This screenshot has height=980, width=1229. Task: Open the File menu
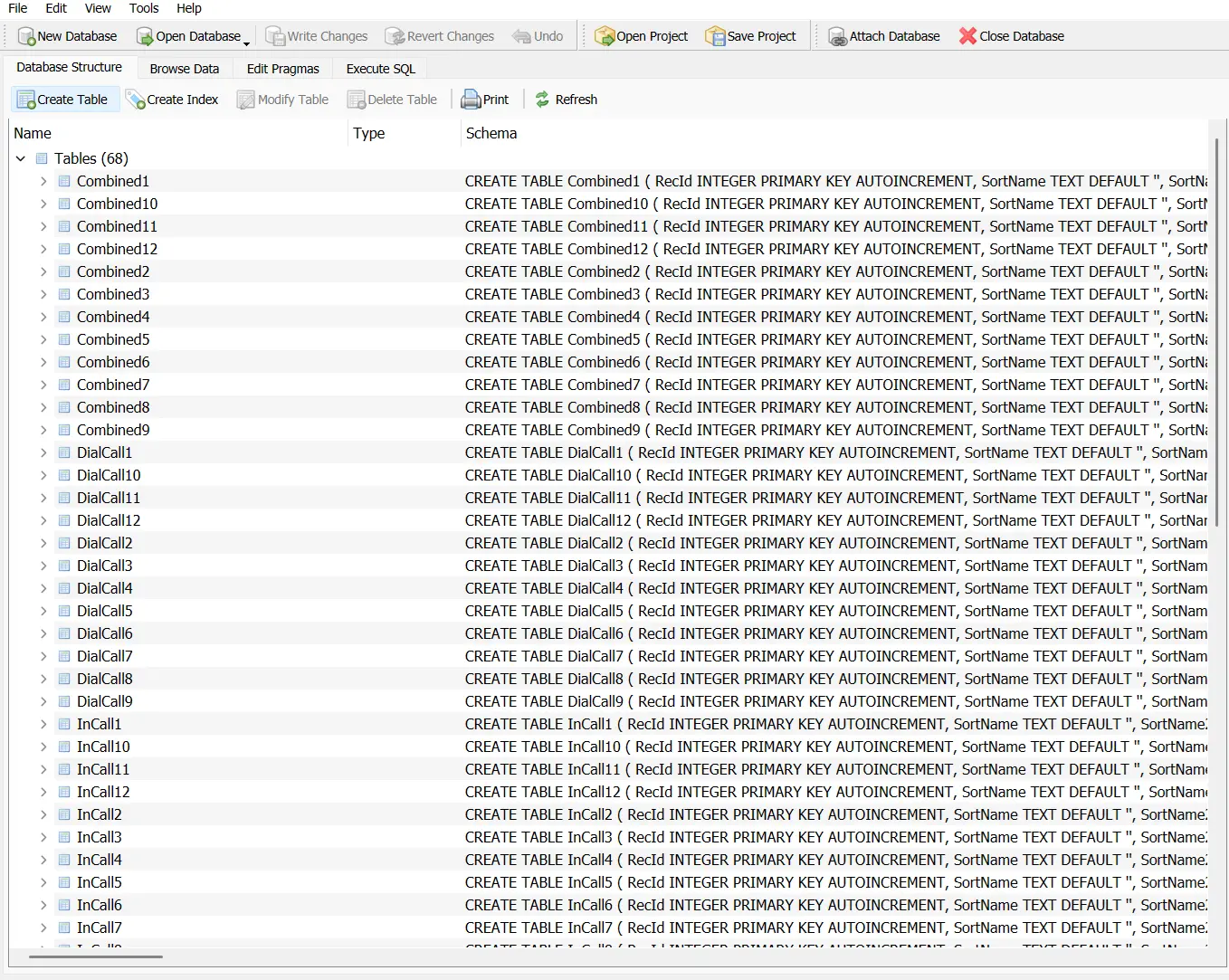click(18, 8)
